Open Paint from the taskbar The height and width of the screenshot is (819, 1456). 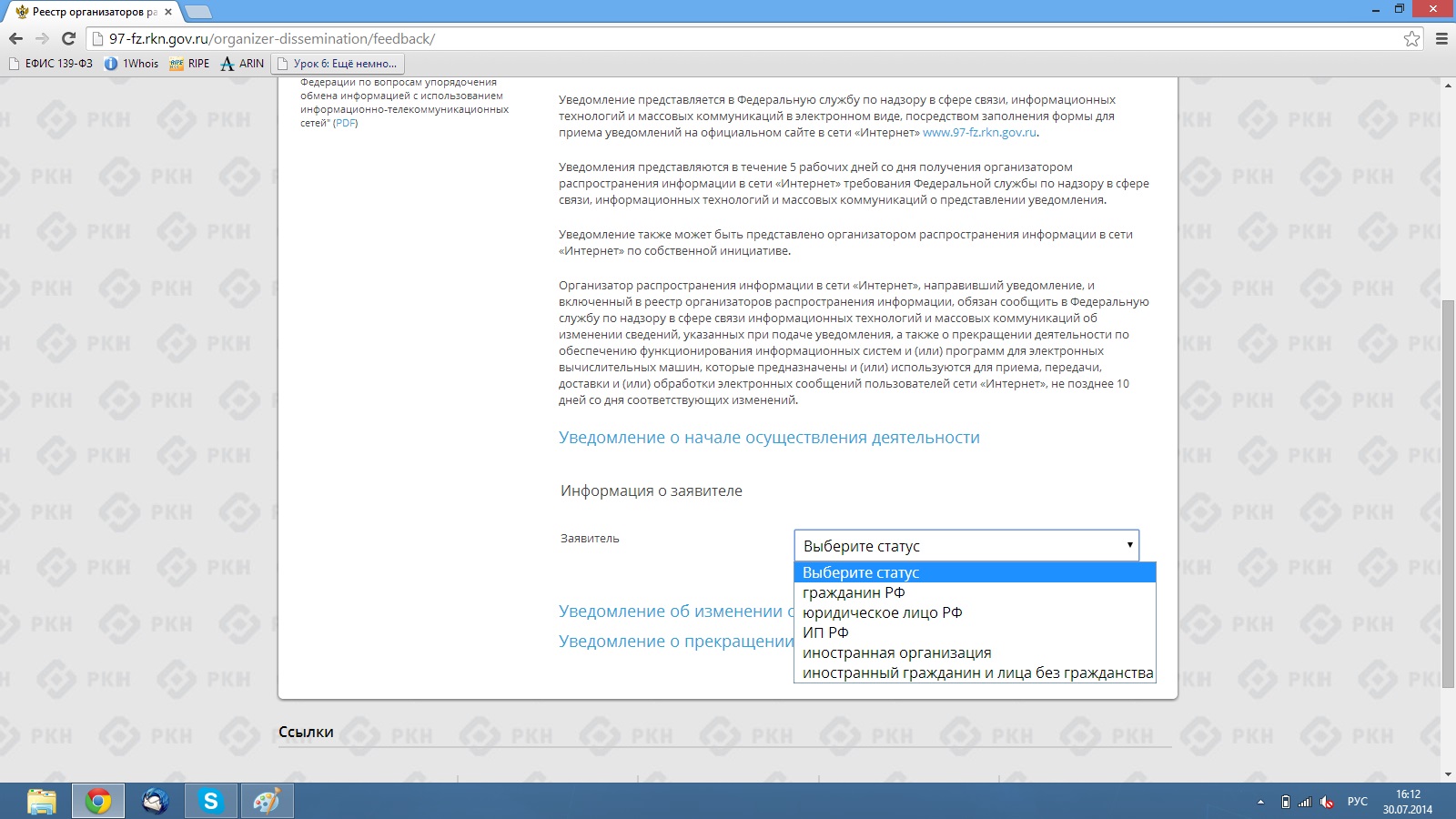[268, 801]
